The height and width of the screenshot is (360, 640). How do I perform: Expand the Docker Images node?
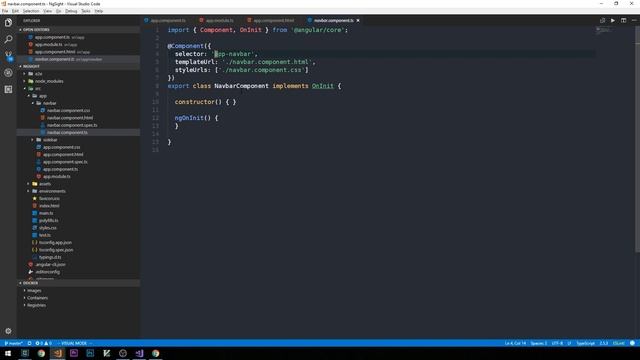point(78,291)
